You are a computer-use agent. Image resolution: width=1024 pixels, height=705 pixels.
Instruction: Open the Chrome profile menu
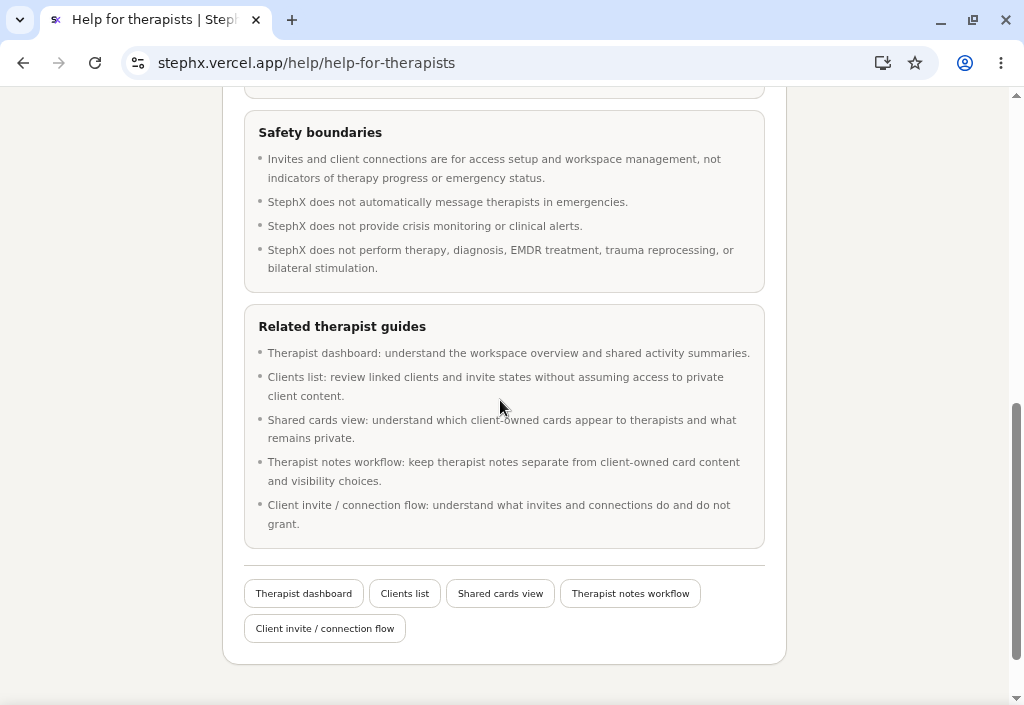(965, 63)
